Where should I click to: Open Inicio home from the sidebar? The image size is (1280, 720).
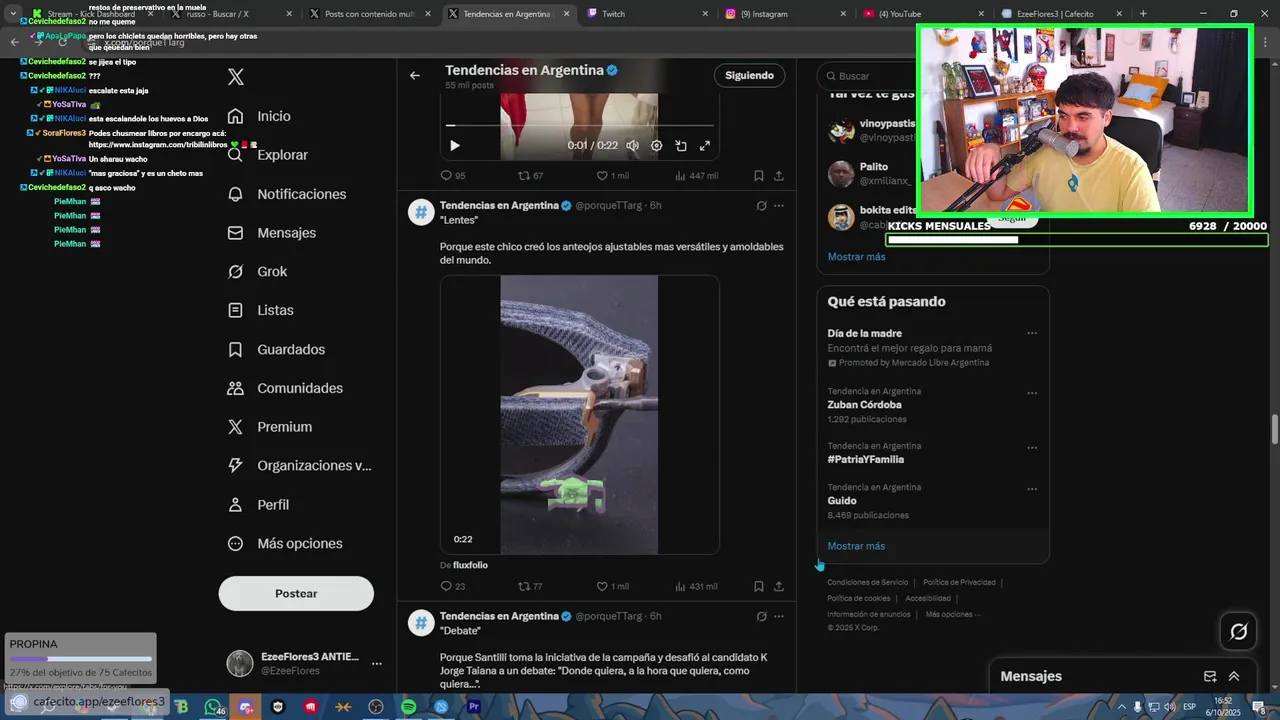(259, 116)
